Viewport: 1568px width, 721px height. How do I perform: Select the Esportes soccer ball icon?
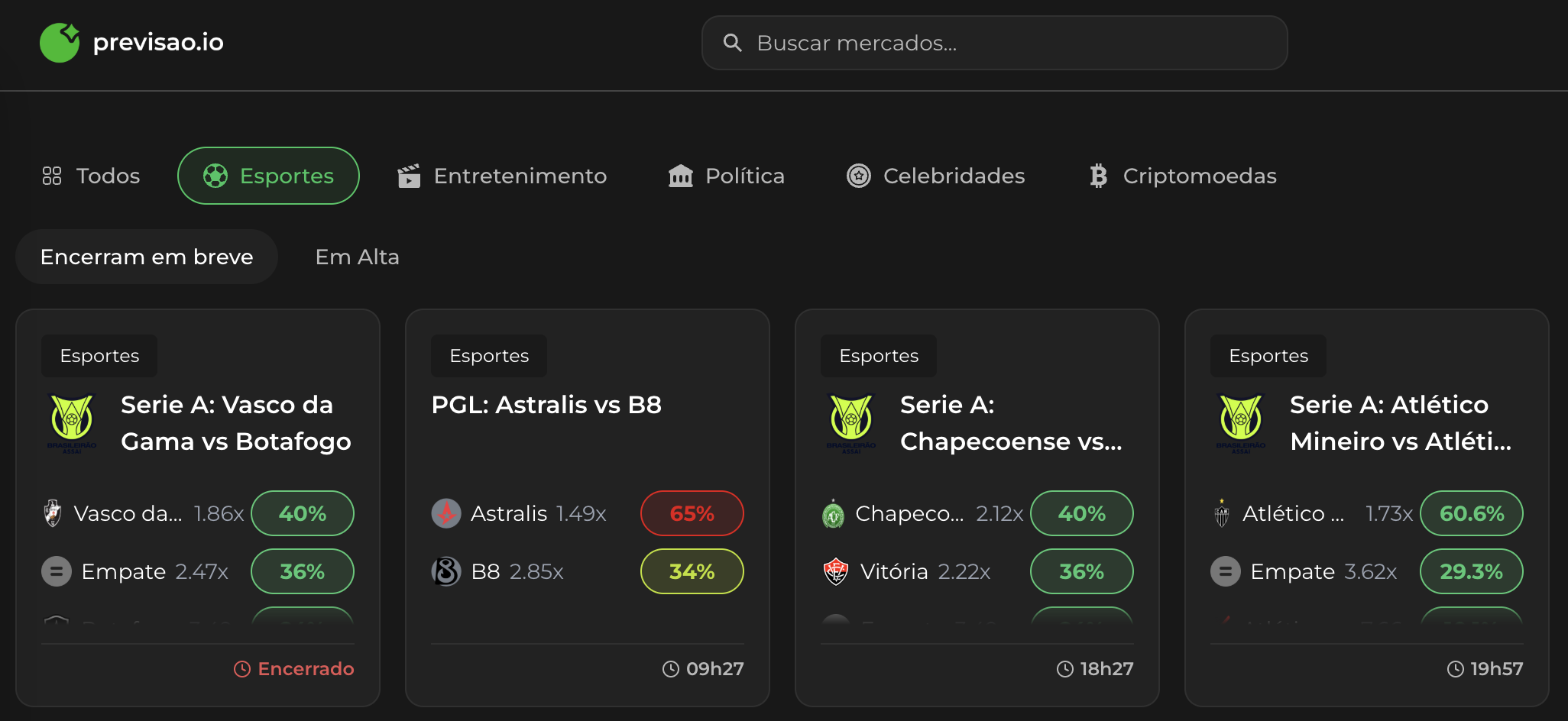coord(215,175)
